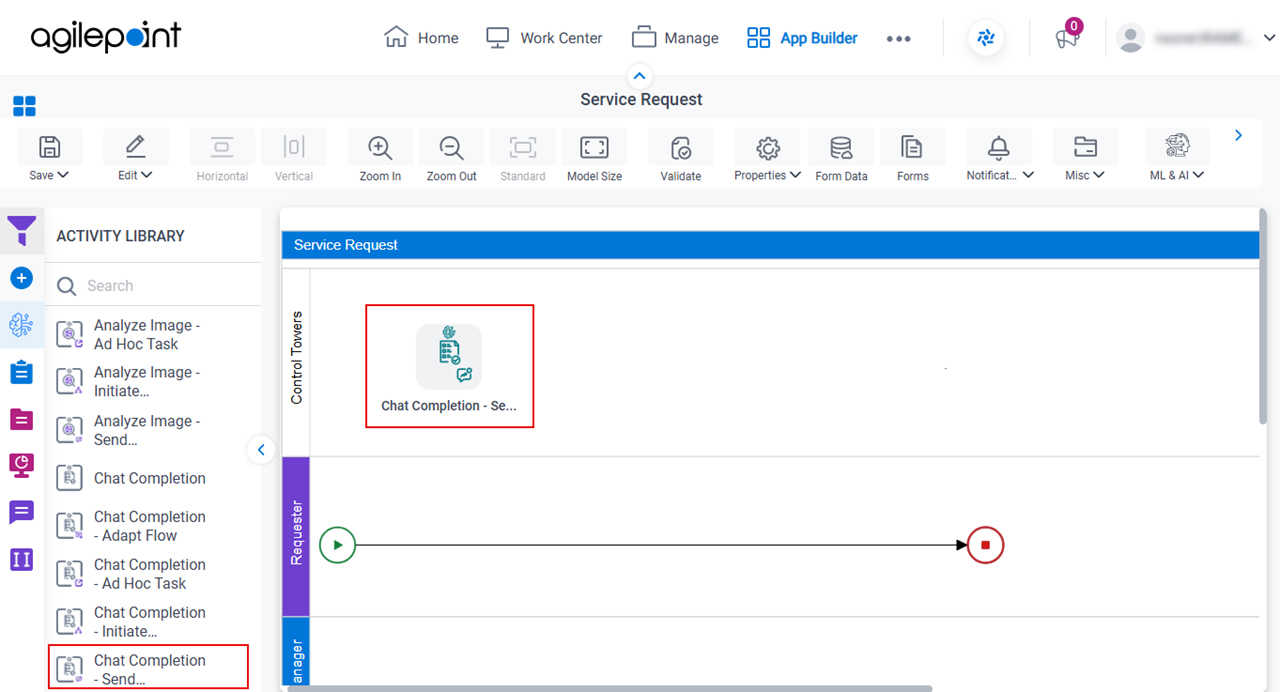
Task: Collapse the Activity Library panel chevron
Action: (261, 450)
